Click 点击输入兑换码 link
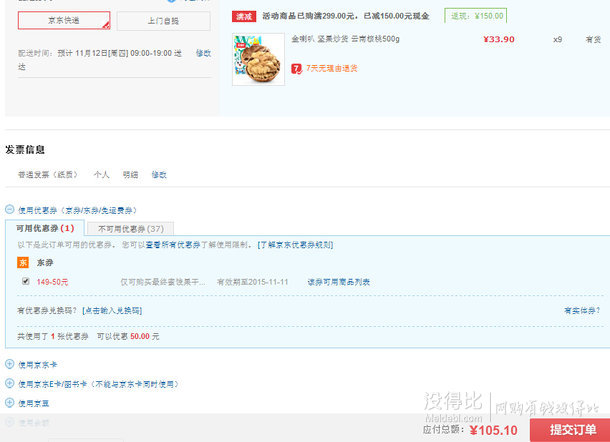 point(112,310)
